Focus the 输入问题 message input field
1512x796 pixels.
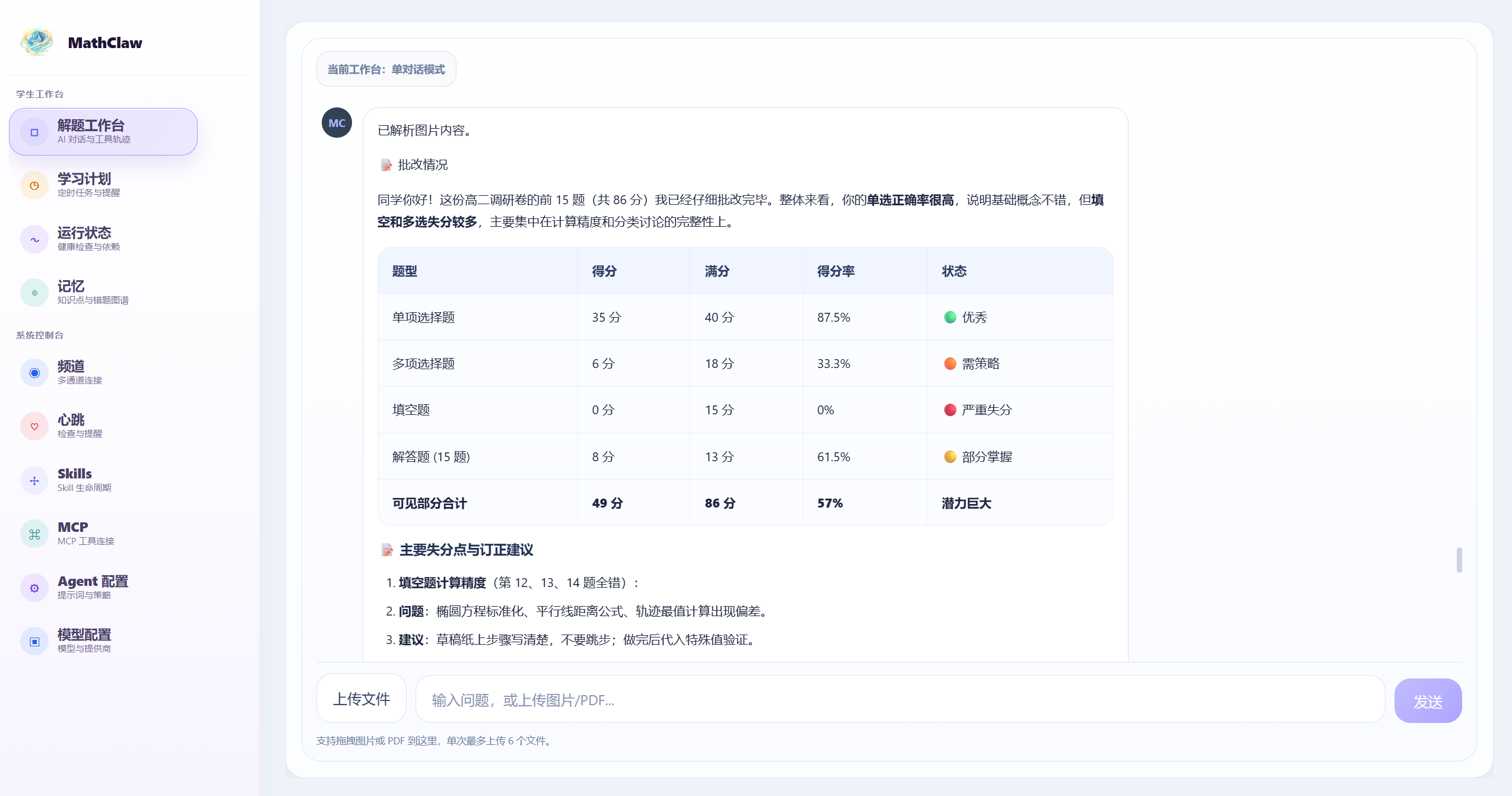(899, 700)
